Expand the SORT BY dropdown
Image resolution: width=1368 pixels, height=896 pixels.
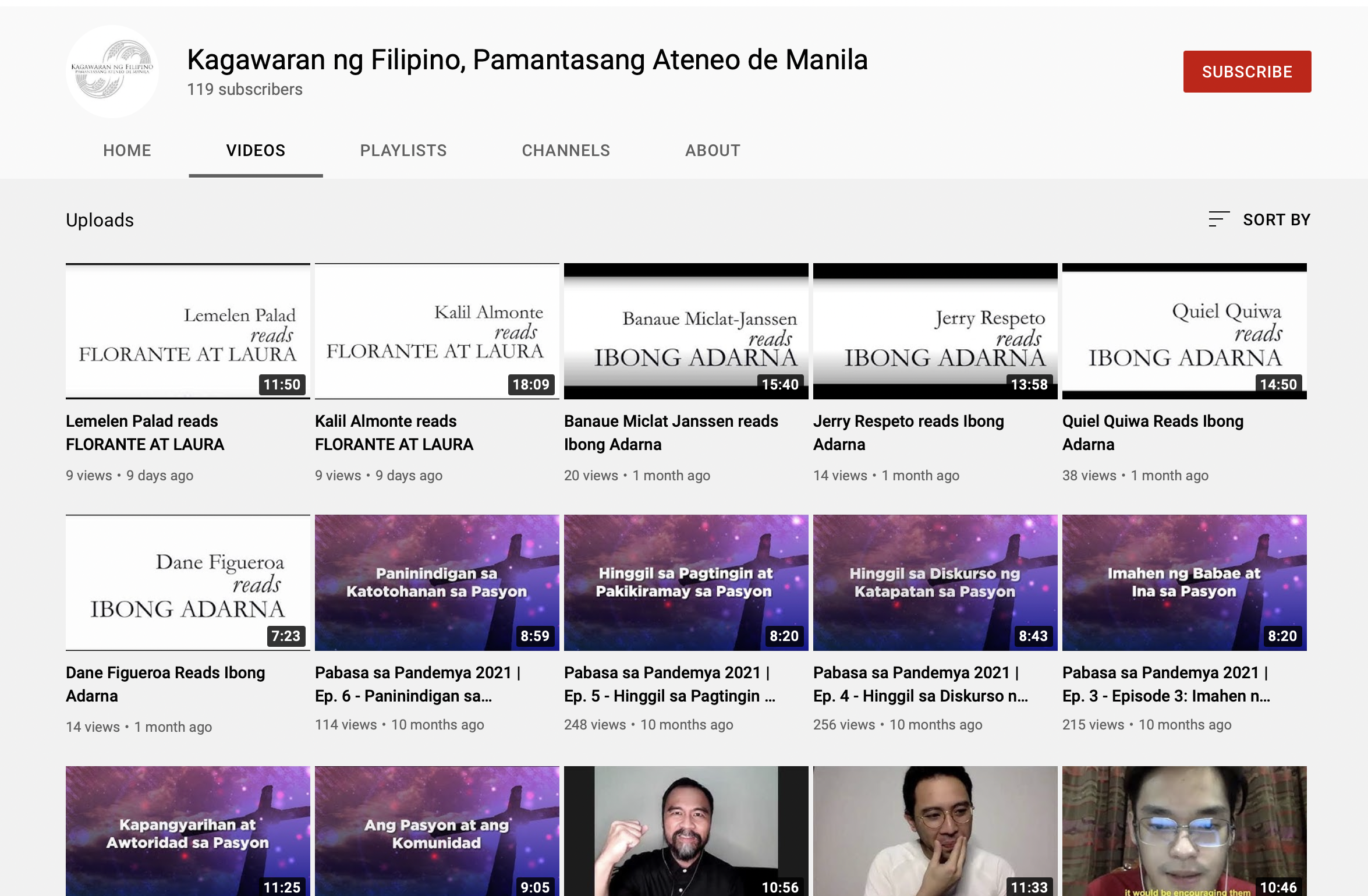coord(1277,219)
